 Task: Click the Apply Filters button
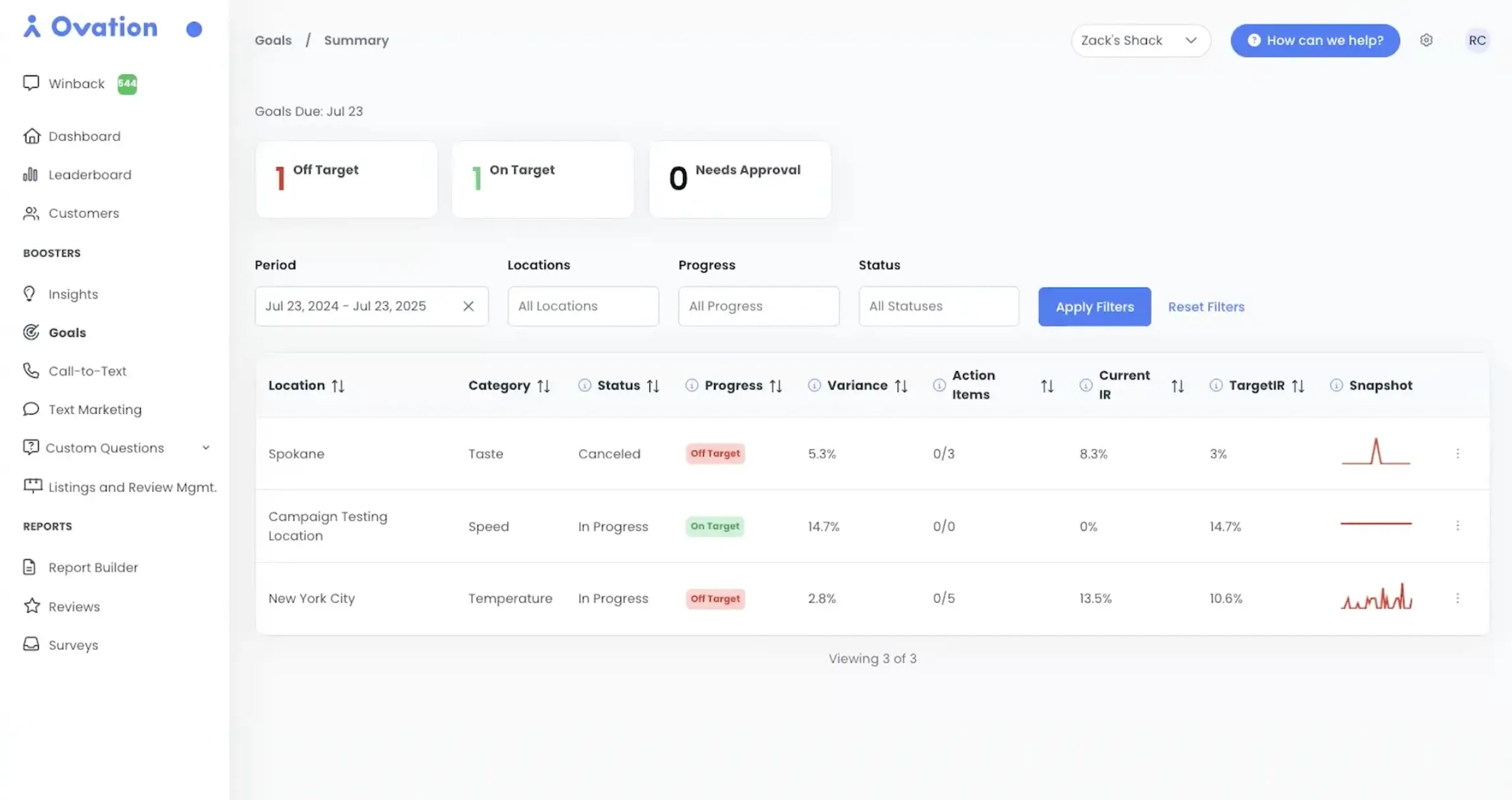click(x=1094, y=307)
